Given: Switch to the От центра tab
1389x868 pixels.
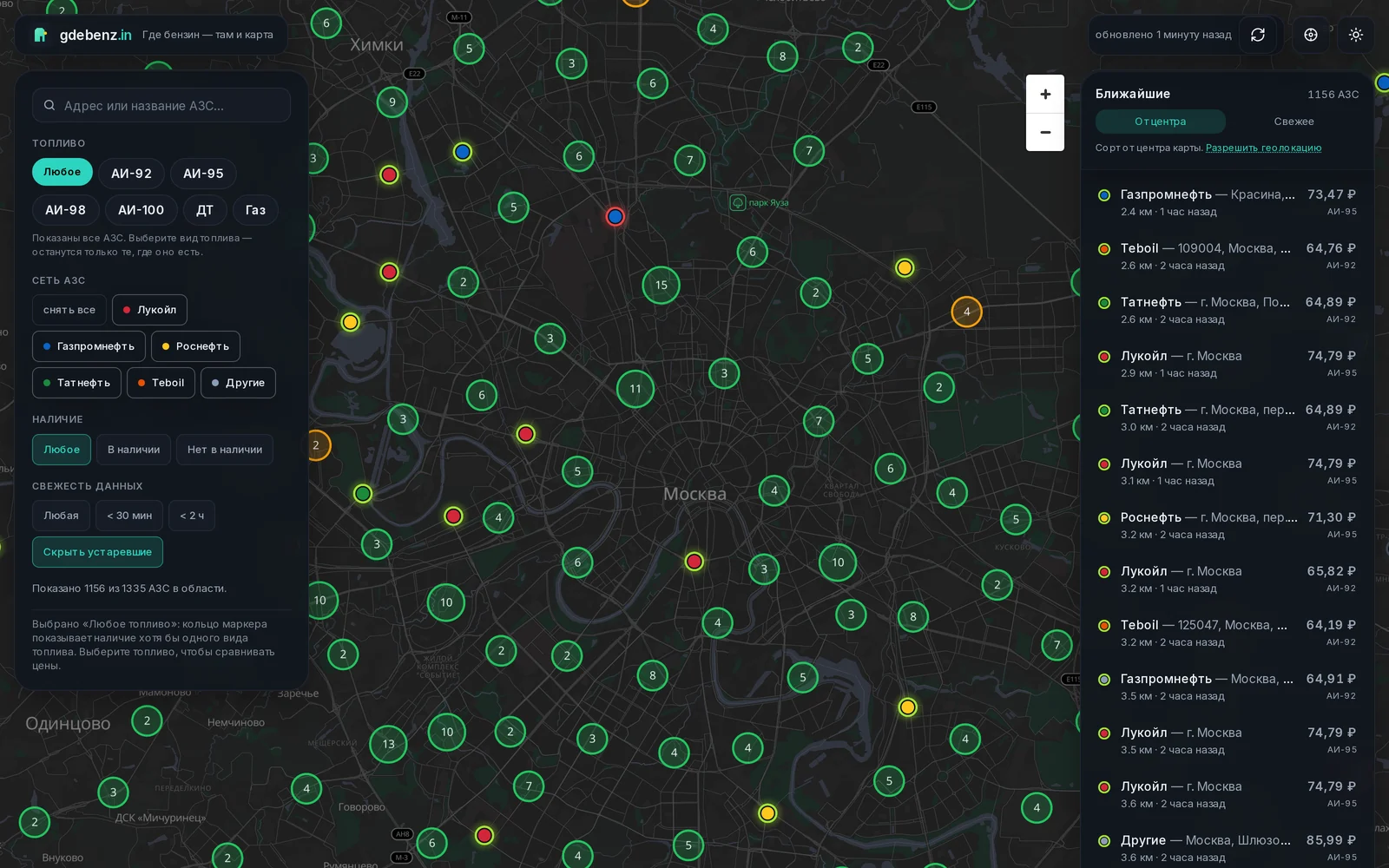Looking at the screenshot, I should pyautogui.click(x=1160, y=122).
